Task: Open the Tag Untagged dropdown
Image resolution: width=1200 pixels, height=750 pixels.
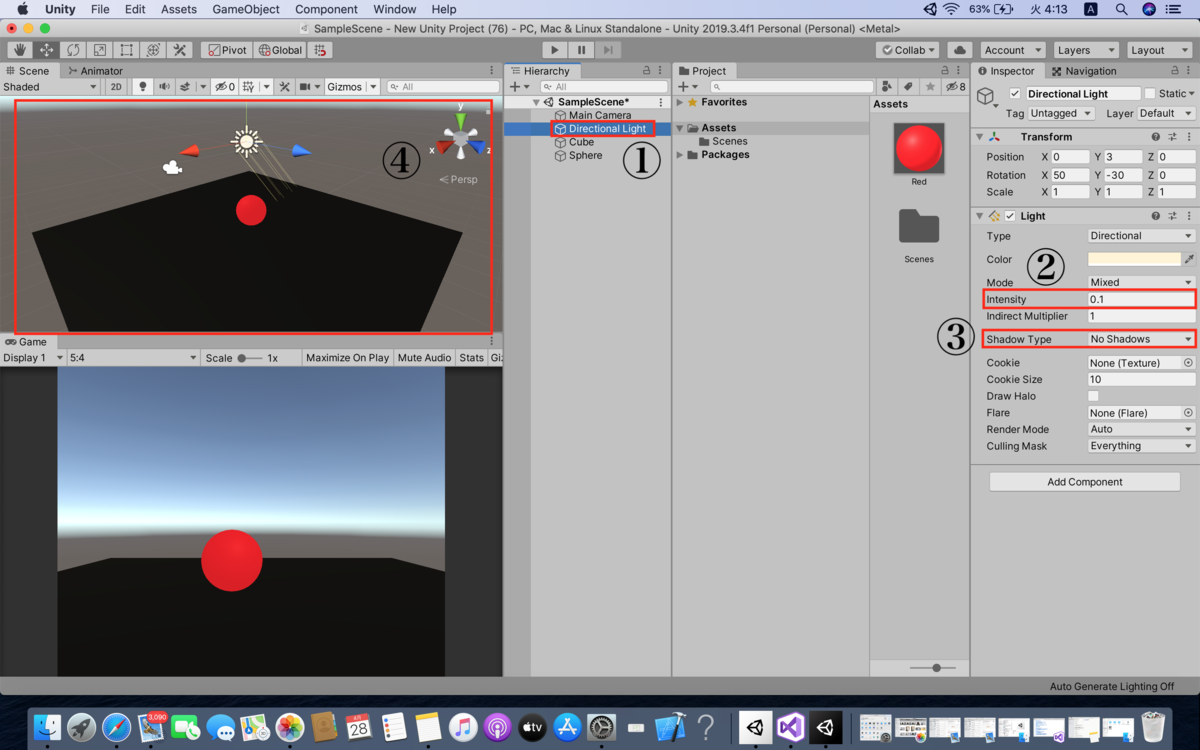Action: (x=1060, y=114)
